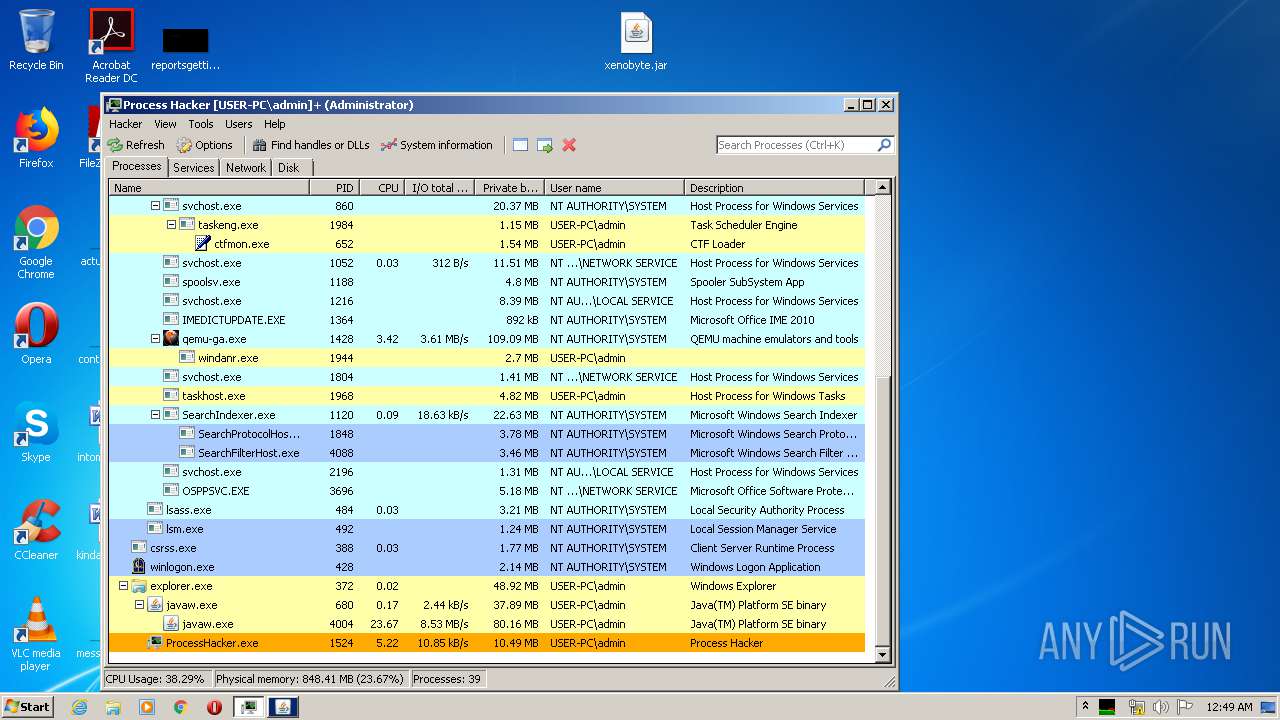The height and width of the screenshot is (720, 1280).
Task: Switch to the Disk tab
Action: (288, 168)
